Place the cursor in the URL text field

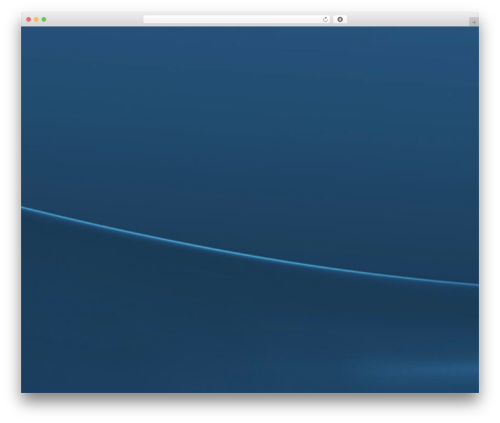tap(233, 20)
